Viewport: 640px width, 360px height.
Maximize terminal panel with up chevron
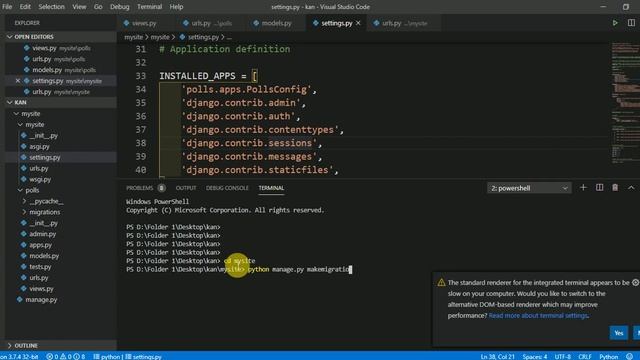click(x=631, y=188)
